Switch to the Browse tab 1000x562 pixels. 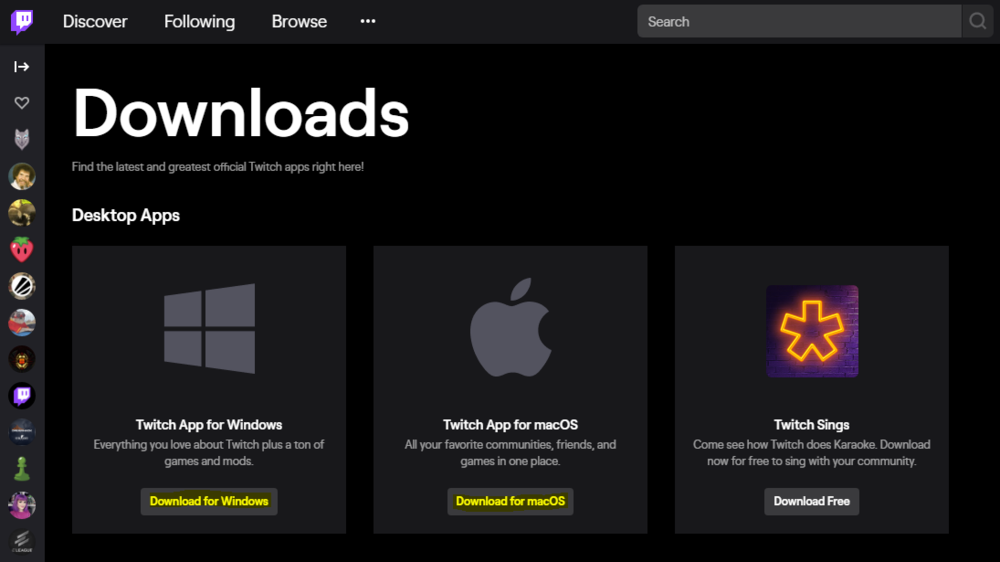click(x=299, y=21)
